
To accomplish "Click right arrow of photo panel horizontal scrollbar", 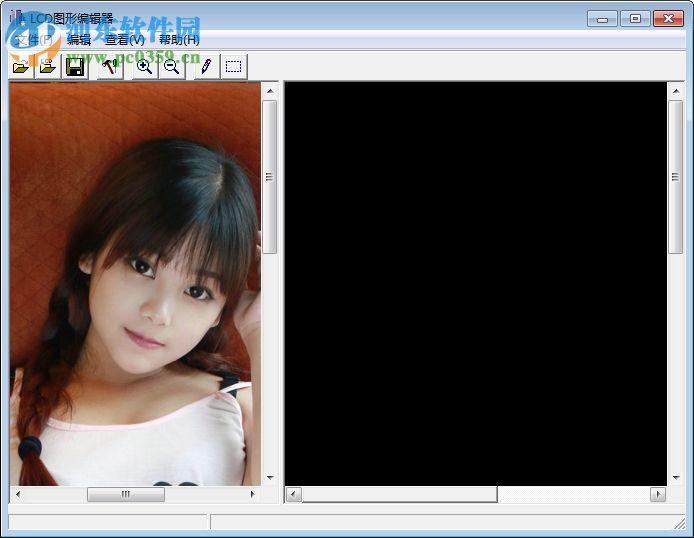I will tap(253, 494).
